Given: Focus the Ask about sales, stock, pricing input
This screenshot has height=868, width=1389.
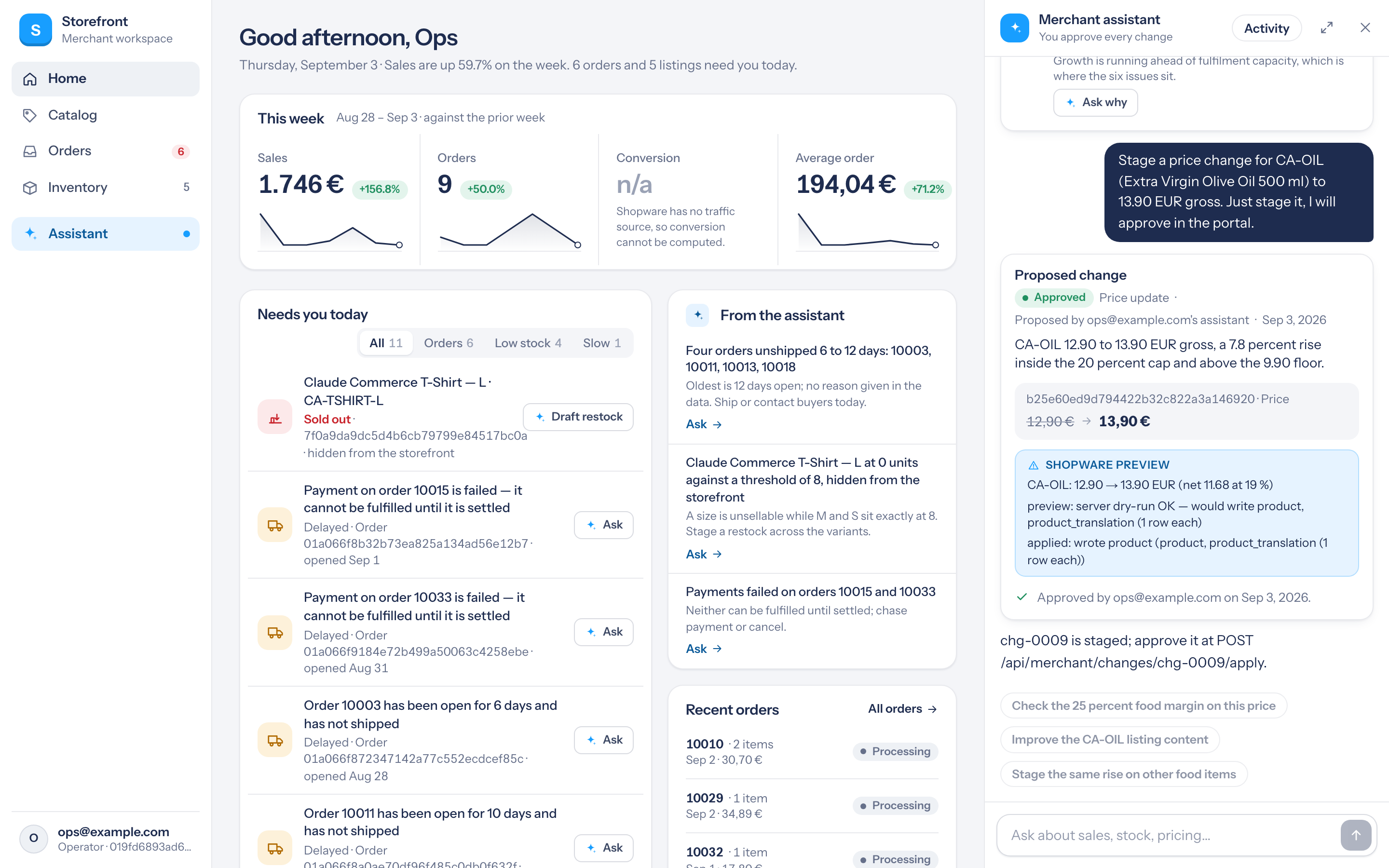Looking at the screenshot, I should coord(1171,835).
